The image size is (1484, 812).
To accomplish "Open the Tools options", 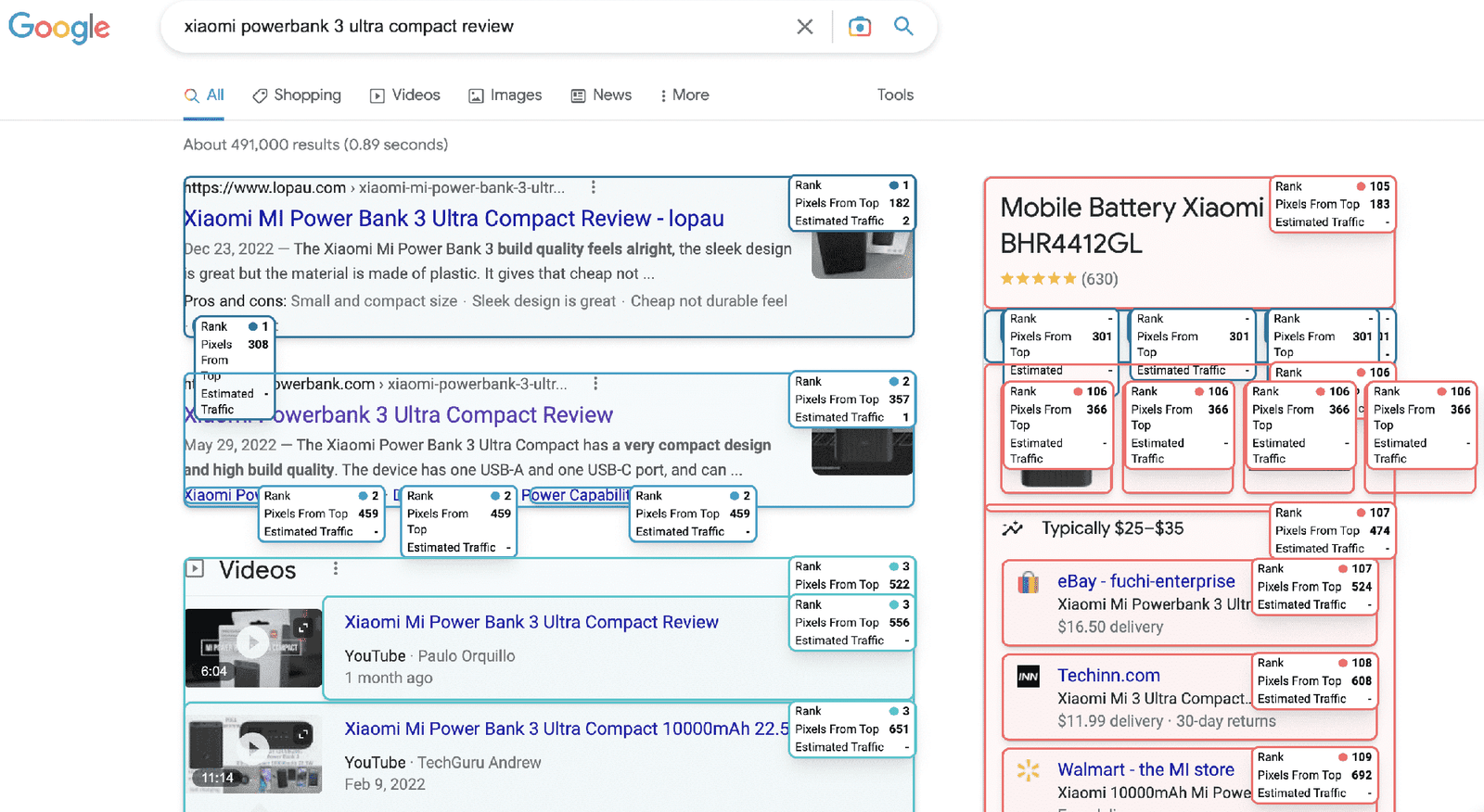I will click(895, 95).
